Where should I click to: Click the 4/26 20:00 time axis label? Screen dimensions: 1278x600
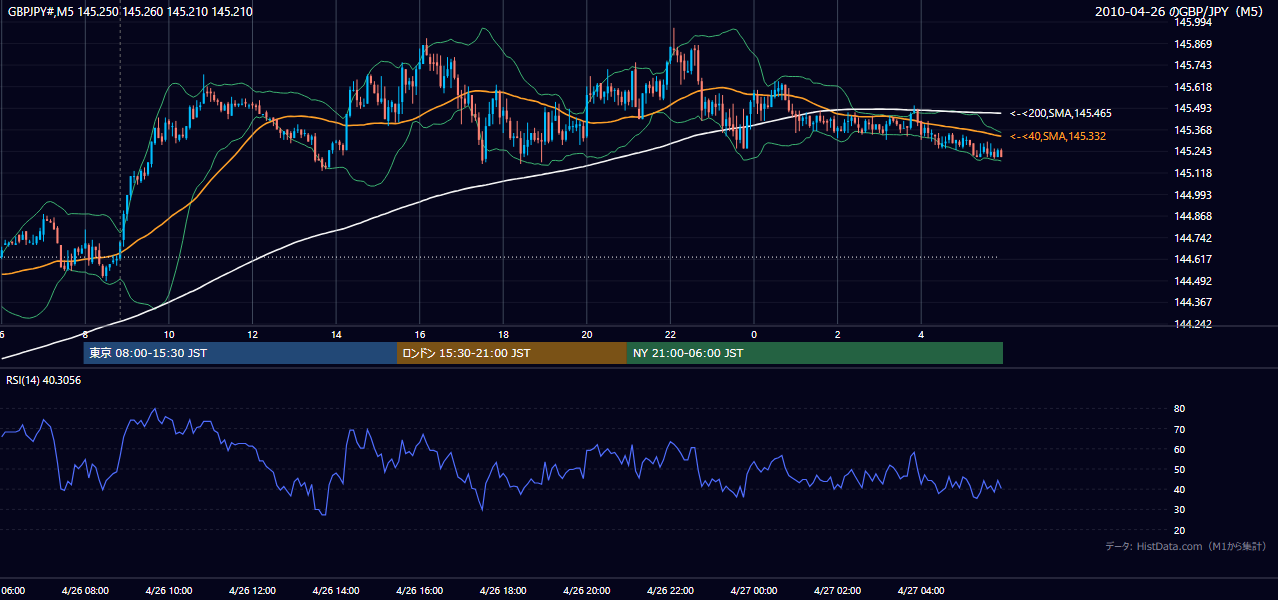click(587, 591)
